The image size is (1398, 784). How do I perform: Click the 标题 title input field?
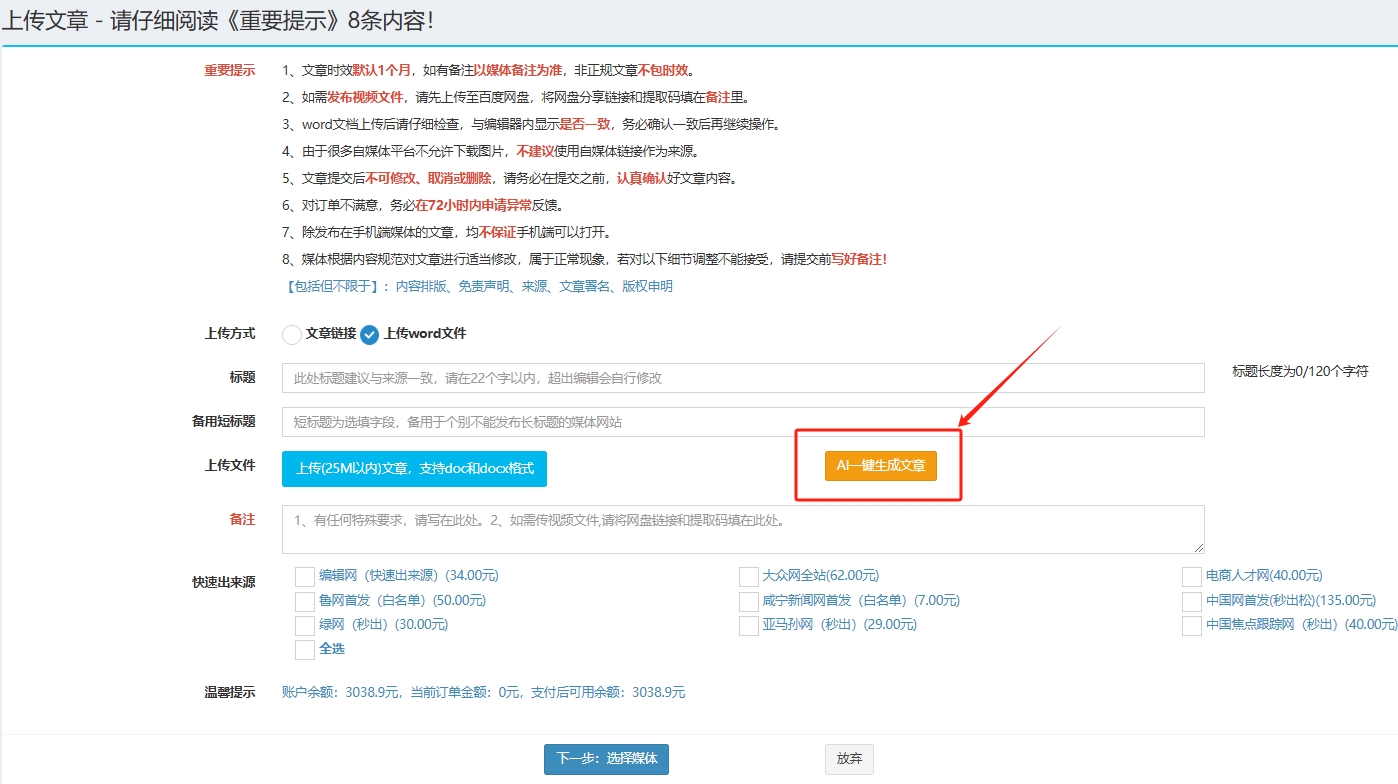click(742, 378)
